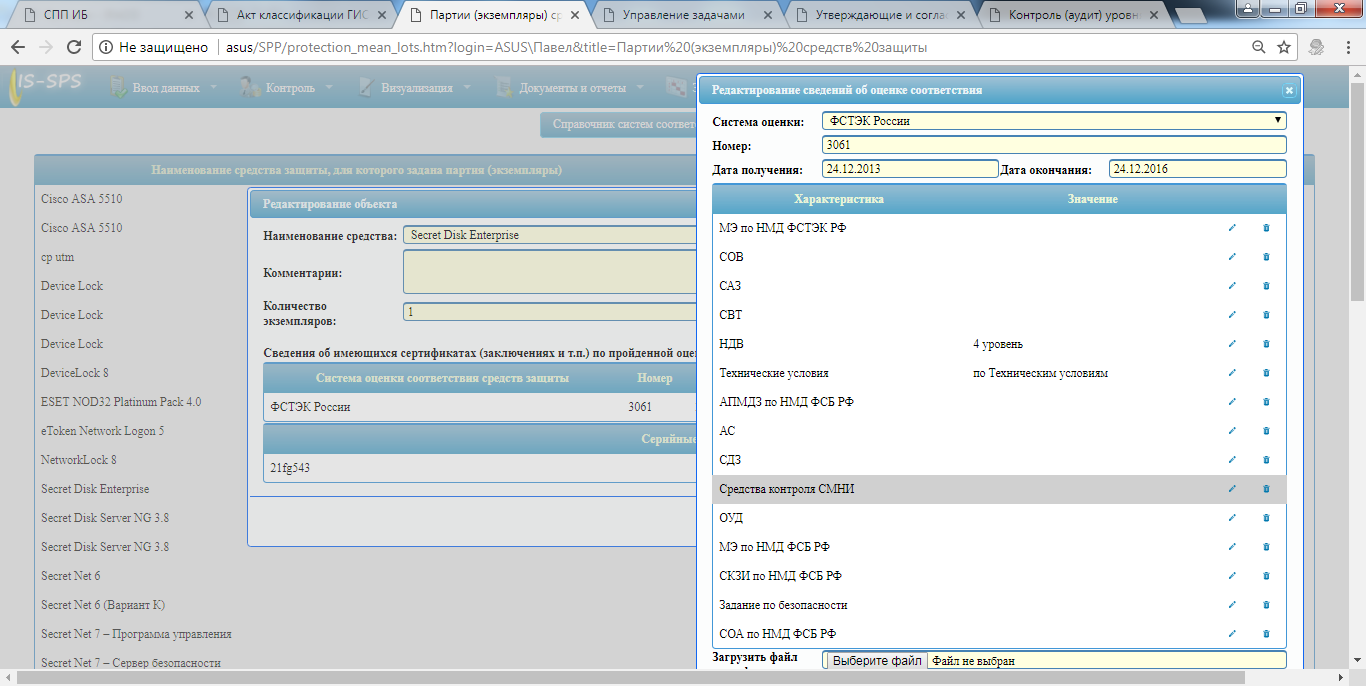1366x686 pixels.
Task: Go back using browser back arrow
Action: pyautogui.click(x=18, y=47)
